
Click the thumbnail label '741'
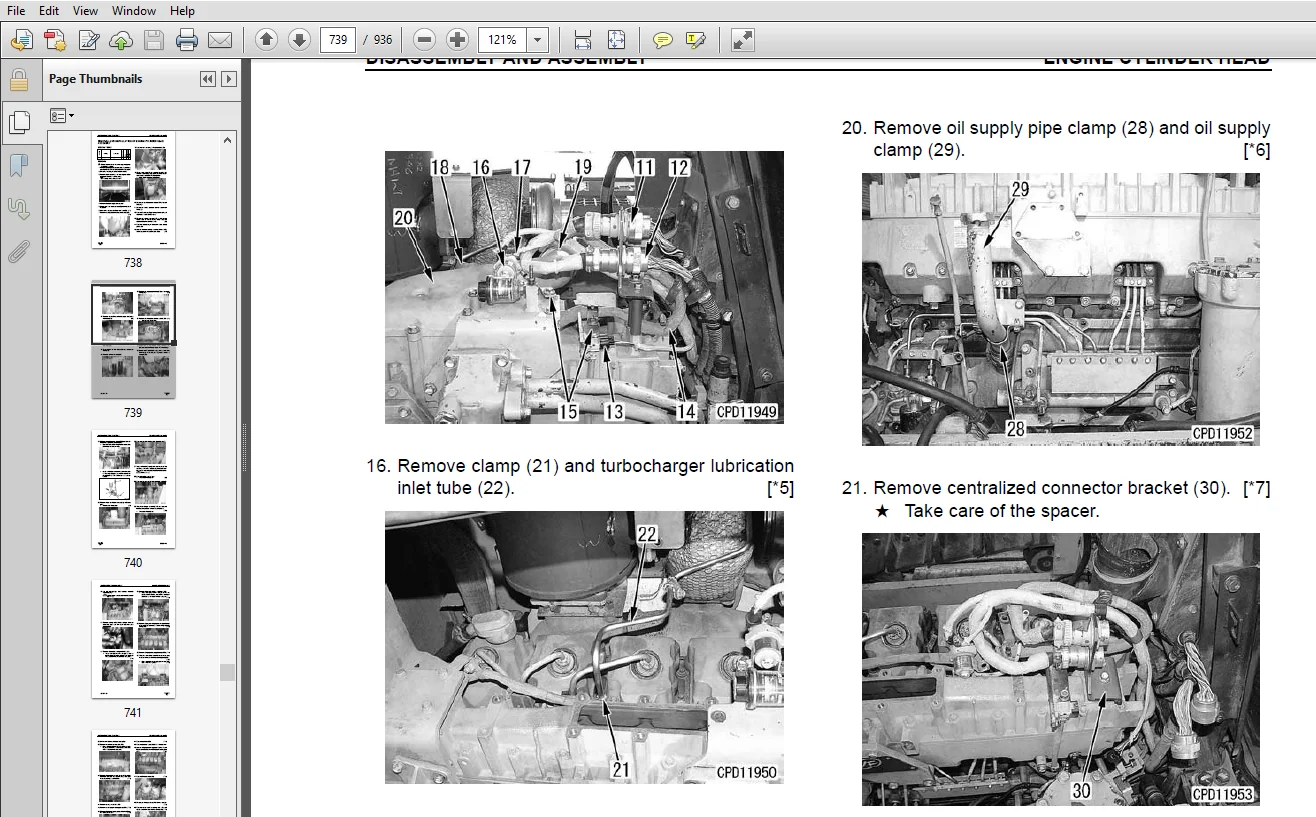pyautogui.click(x=133, y=713)
